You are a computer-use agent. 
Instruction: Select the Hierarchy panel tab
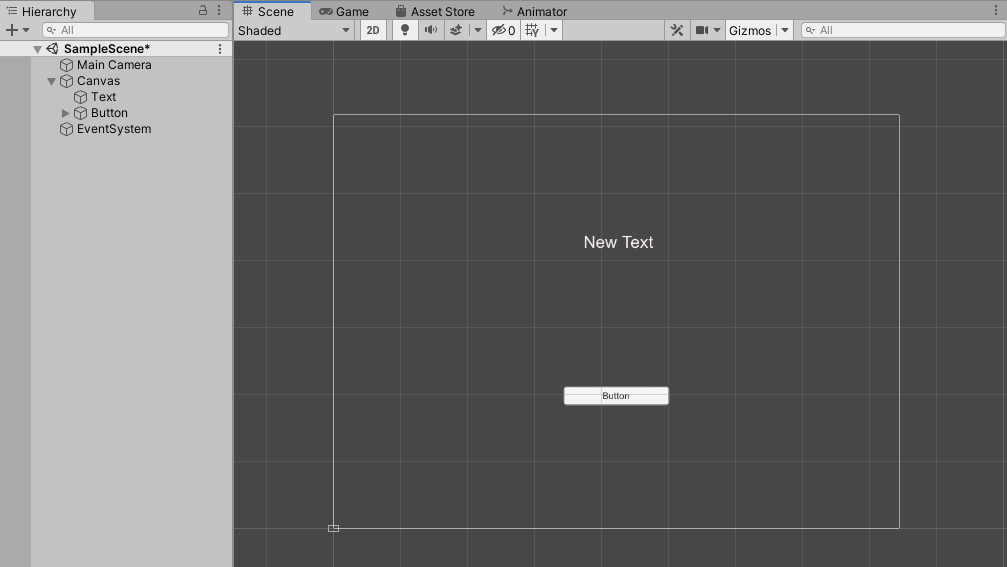coord(47,11)
